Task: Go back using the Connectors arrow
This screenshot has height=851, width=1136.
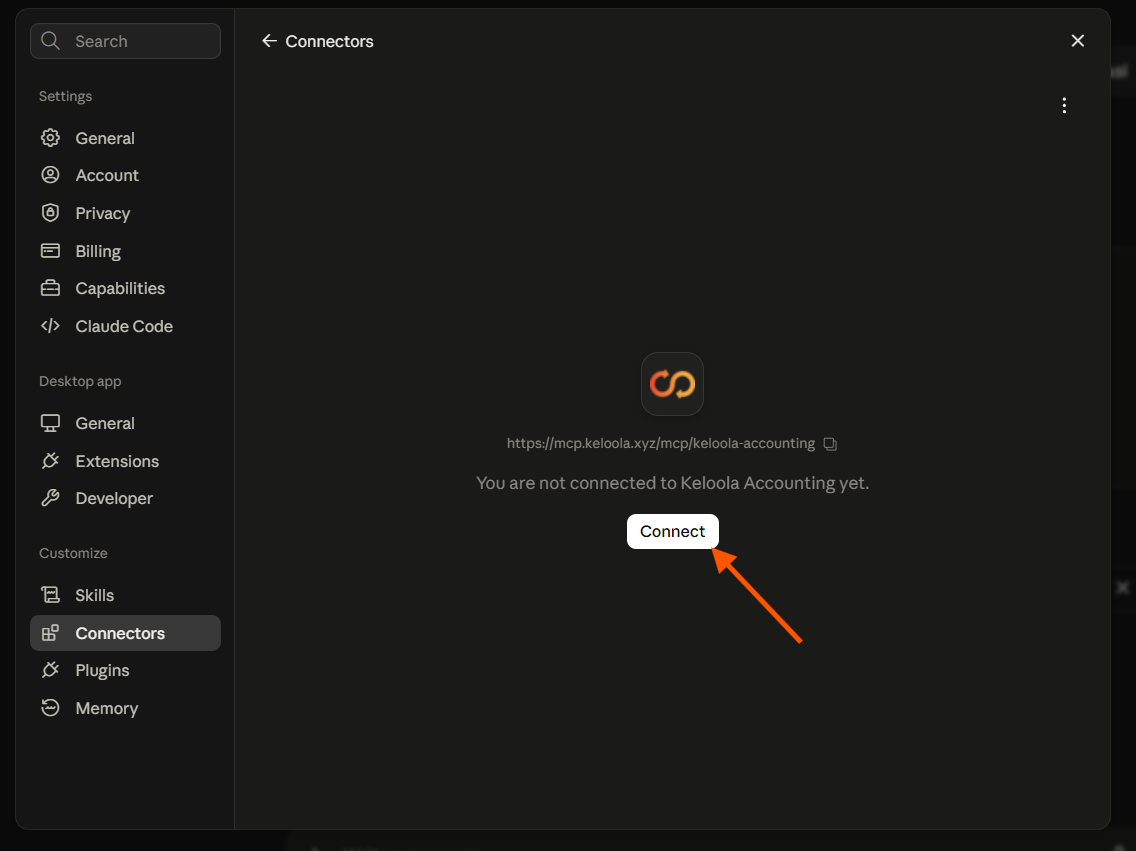Action: pos(269,41)
